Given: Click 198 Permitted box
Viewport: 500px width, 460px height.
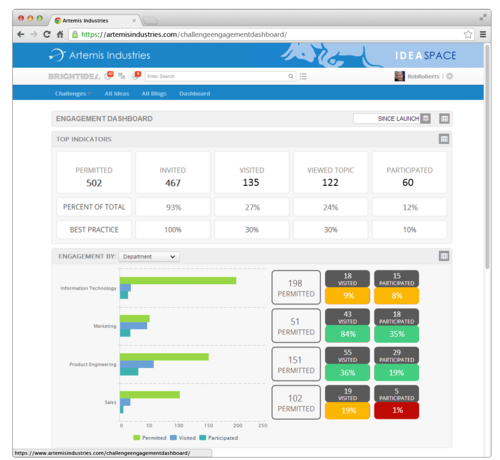Looking at the screenshot, I should coord(296,287).
